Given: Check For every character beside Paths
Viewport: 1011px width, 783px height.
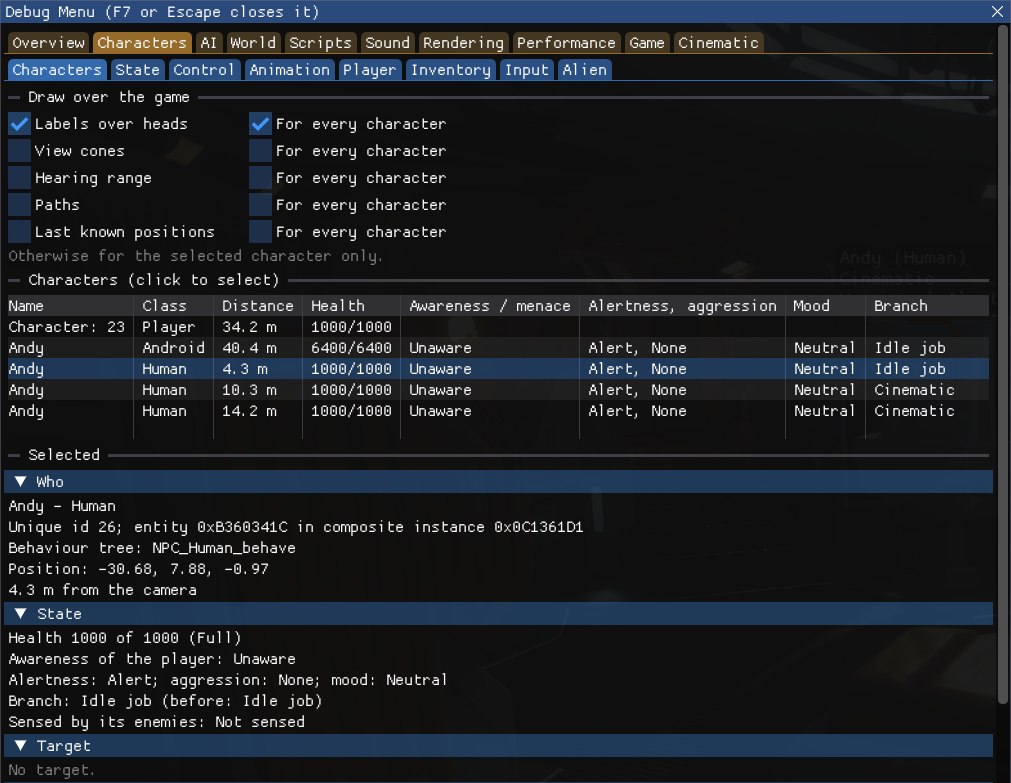Looking at the screenshot, I should [x=260, y=205].
